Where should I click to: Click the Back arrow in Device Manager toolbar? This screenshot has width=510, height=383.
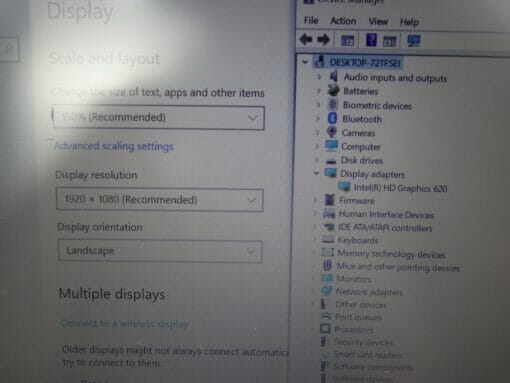tap(306, 40)
